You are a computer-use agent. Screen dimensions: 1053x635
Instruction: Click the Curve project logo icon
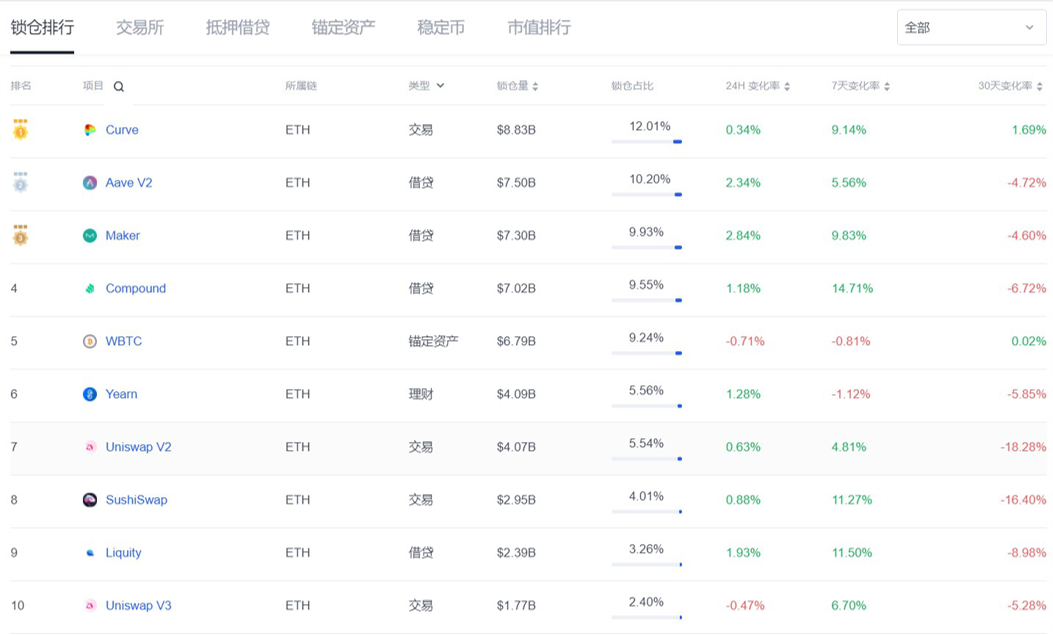(x=89, y=130)
